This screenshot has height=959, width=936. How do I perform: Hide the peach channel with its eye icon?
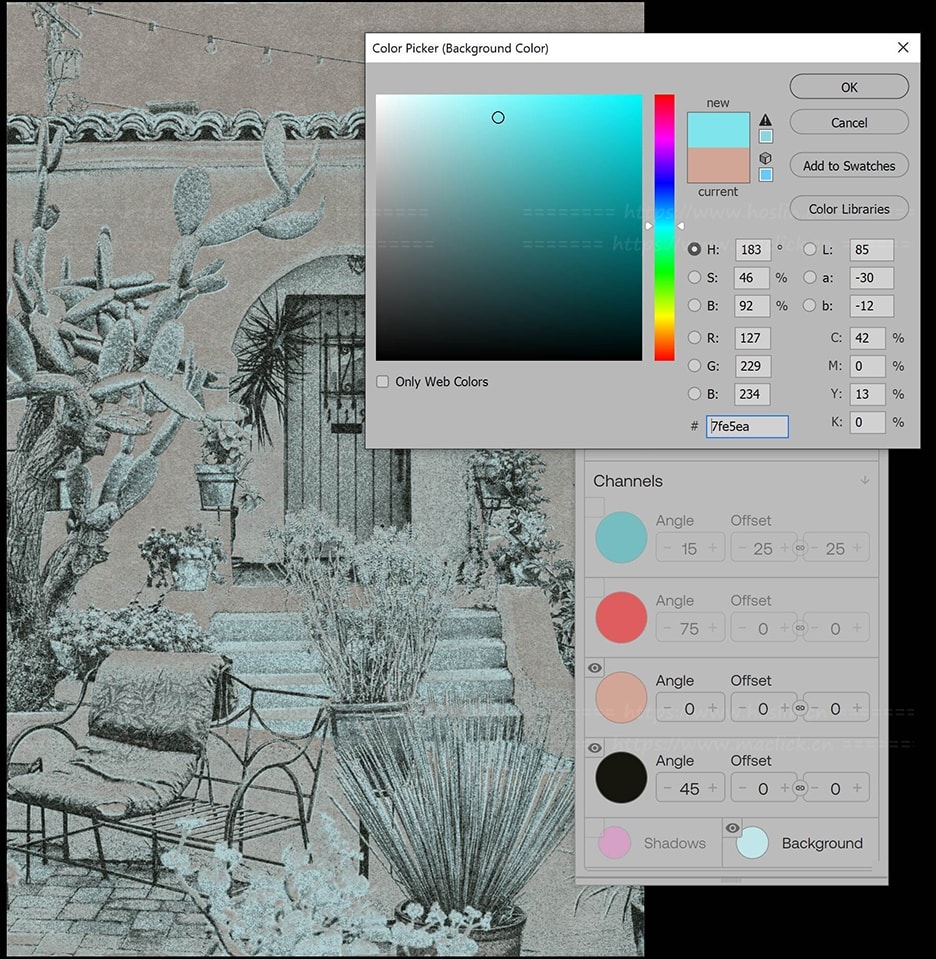coord(595,668)
